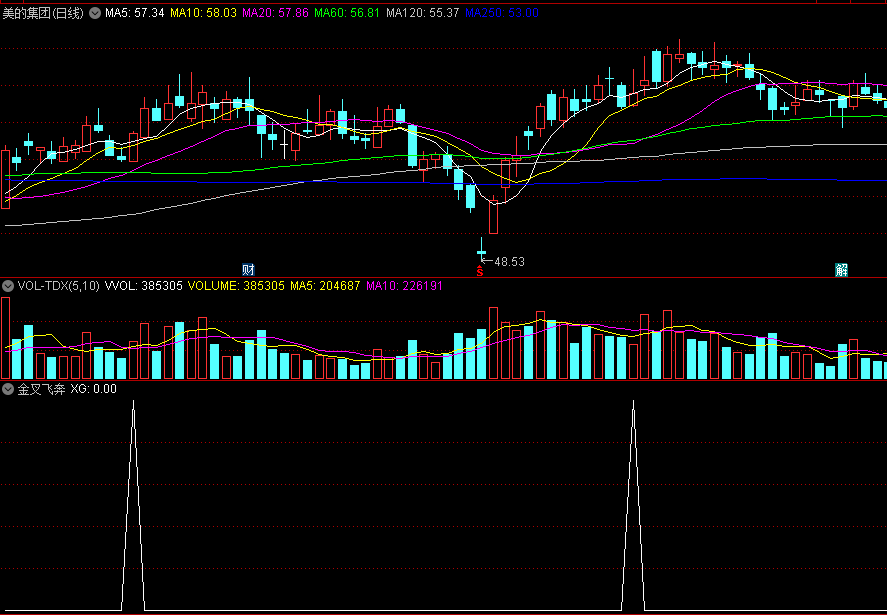Click the 财 financial marker icon
This screenshot has width=887, height=615.
(x=248, y=269)
